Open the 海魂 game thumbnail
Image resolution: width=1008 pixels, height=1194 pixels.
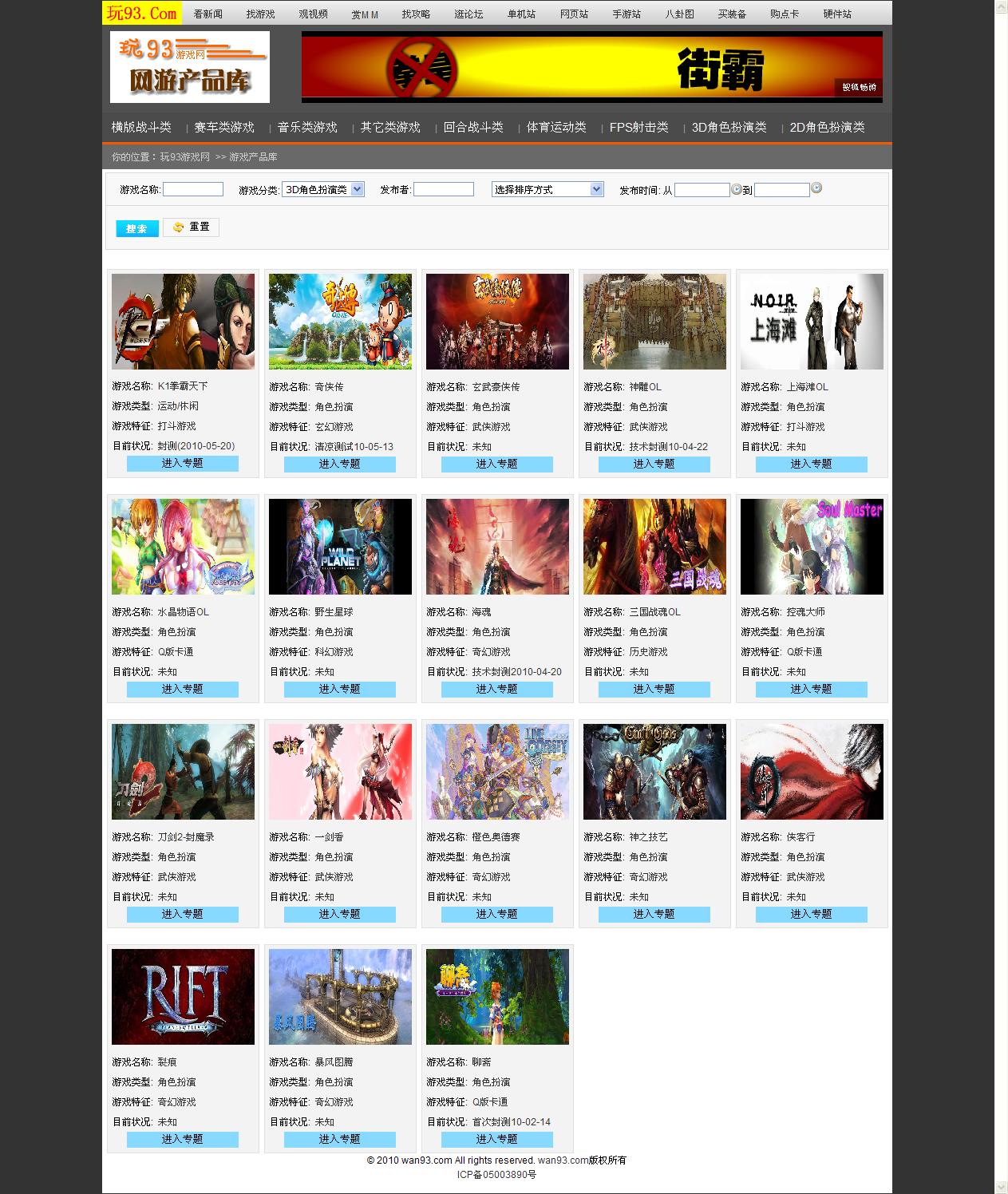coord(498,547)
